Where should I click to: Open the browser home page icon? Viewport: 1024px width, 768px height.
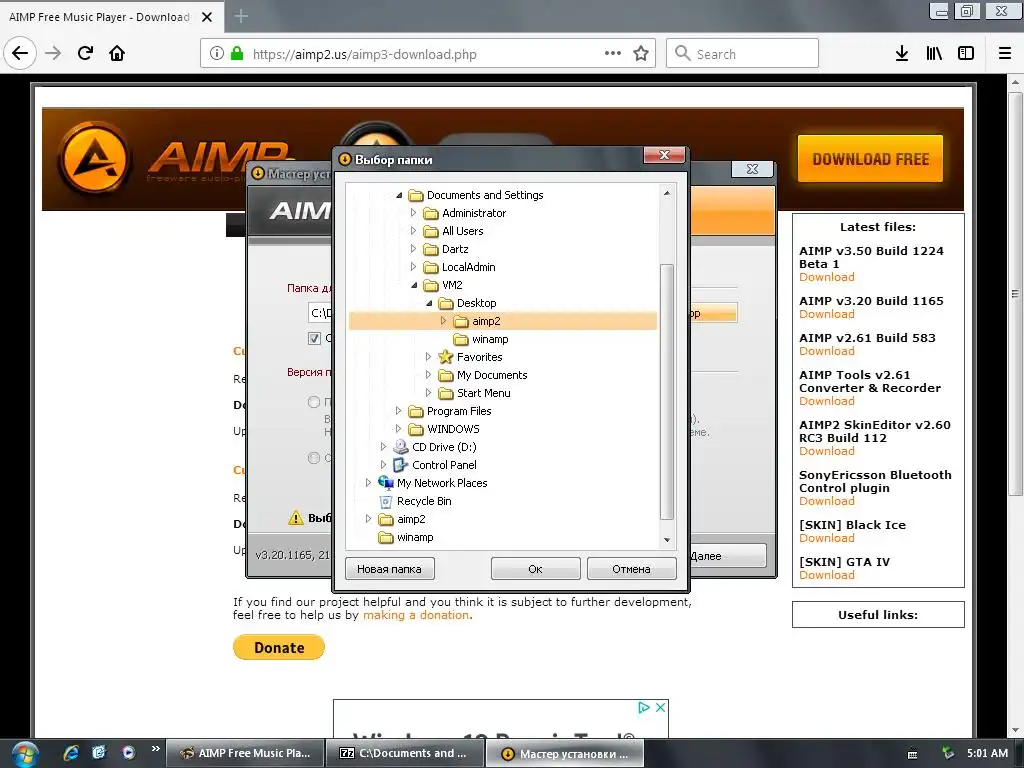coord(117,53)
